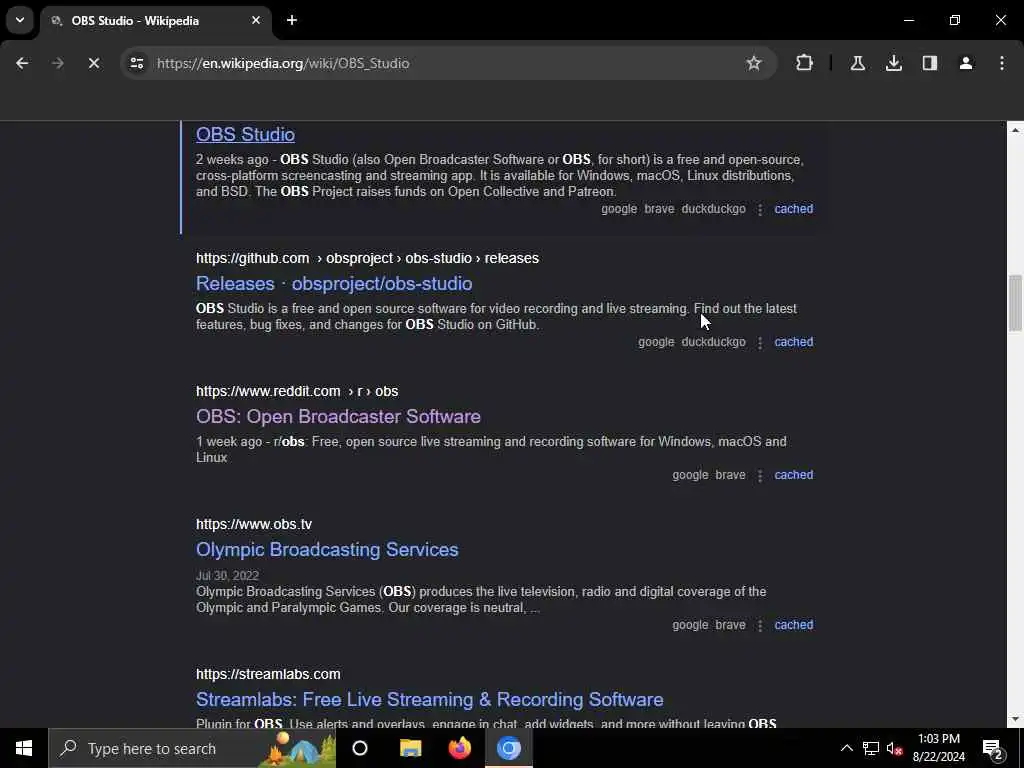Click duckduckgo source on GitHub releases result

[x=713, y=342]
